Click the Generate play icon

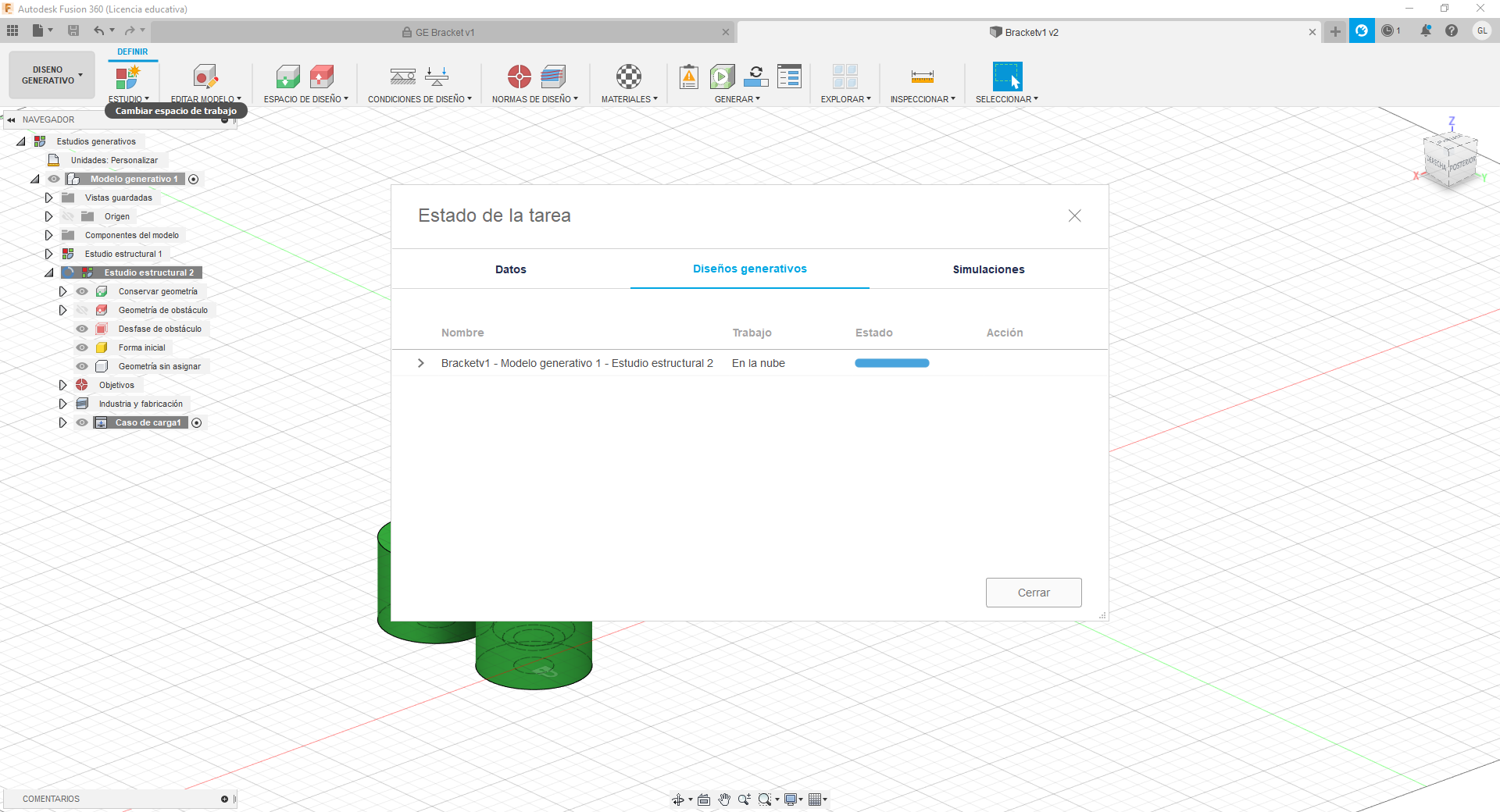click(x=723, y=77)
